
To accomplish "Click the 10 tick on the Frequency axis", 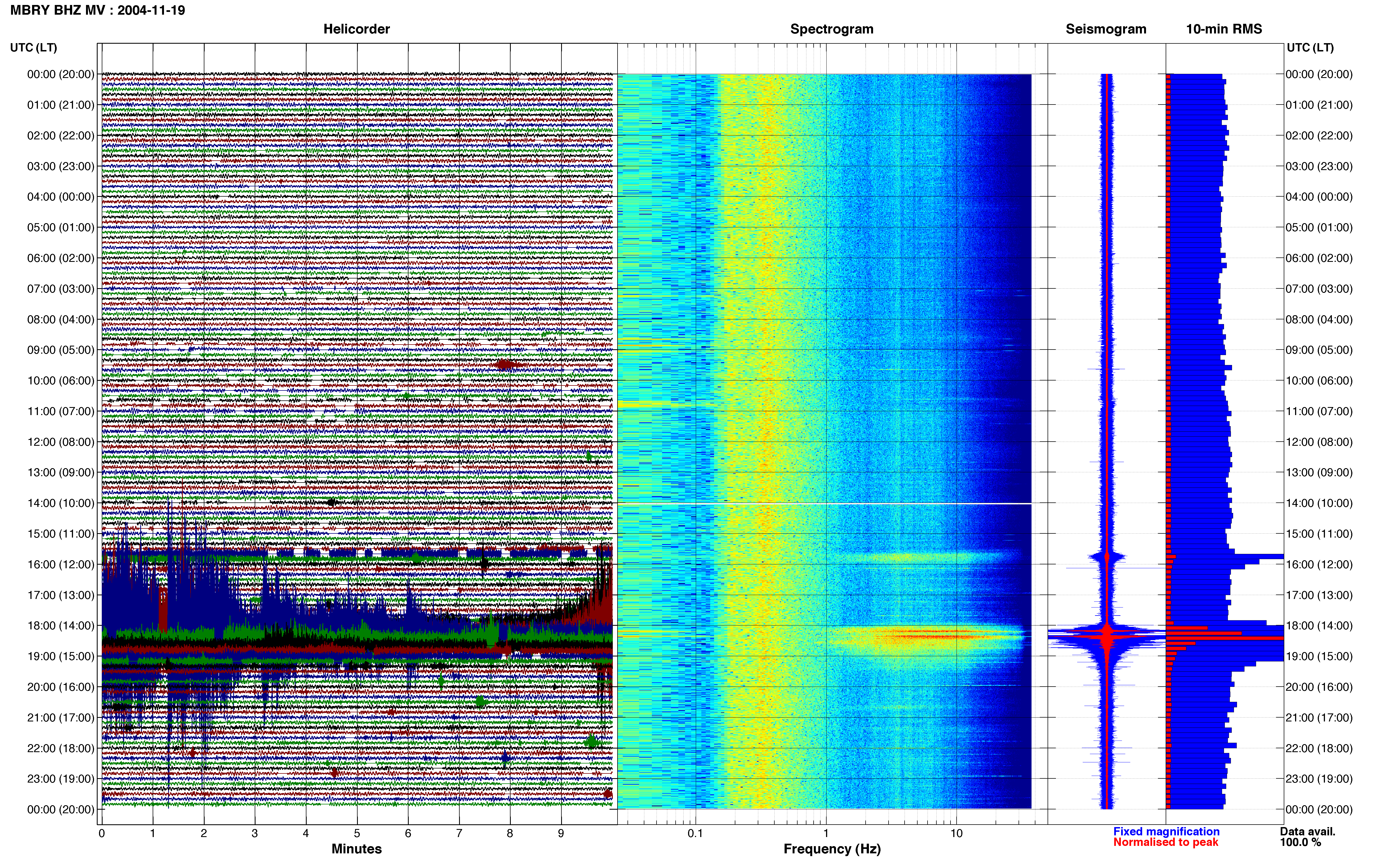I will pyautogui.click(x=956, y=833).
